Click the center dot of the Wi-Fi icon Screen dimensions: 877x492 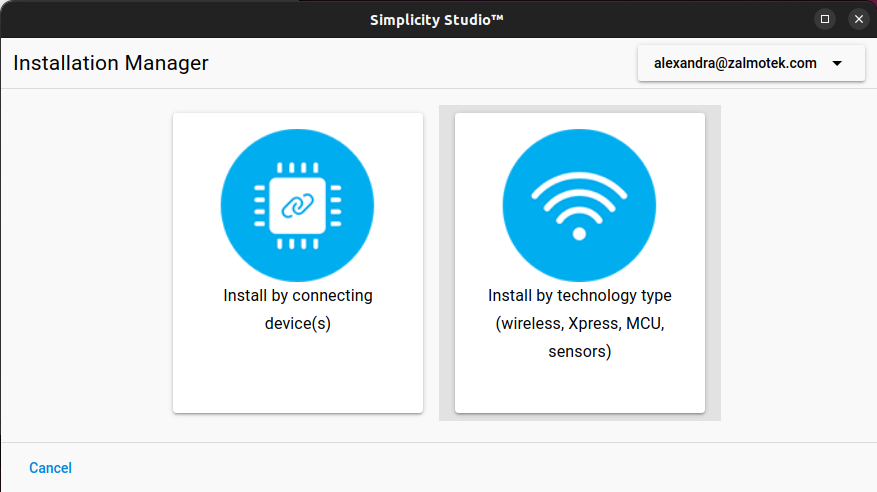click(x=579, y=234)
